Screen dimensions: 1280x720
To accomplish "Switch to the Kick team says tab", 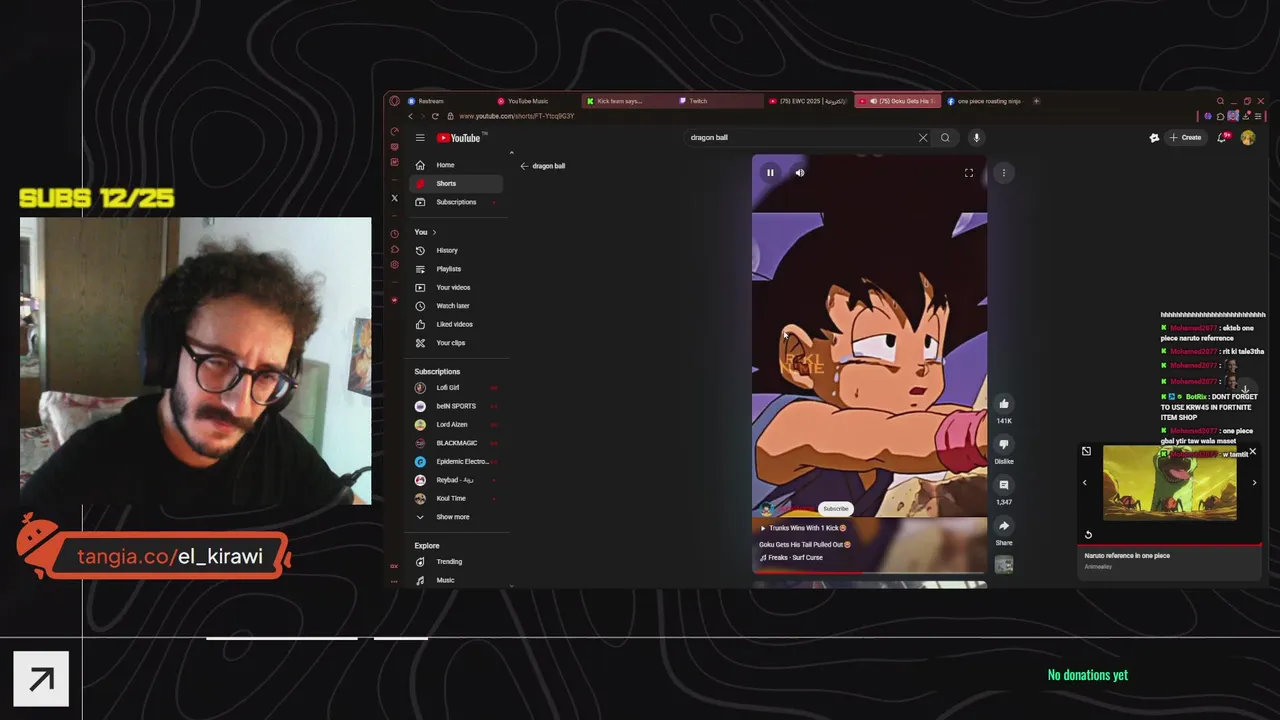I will tap(628, 101).
